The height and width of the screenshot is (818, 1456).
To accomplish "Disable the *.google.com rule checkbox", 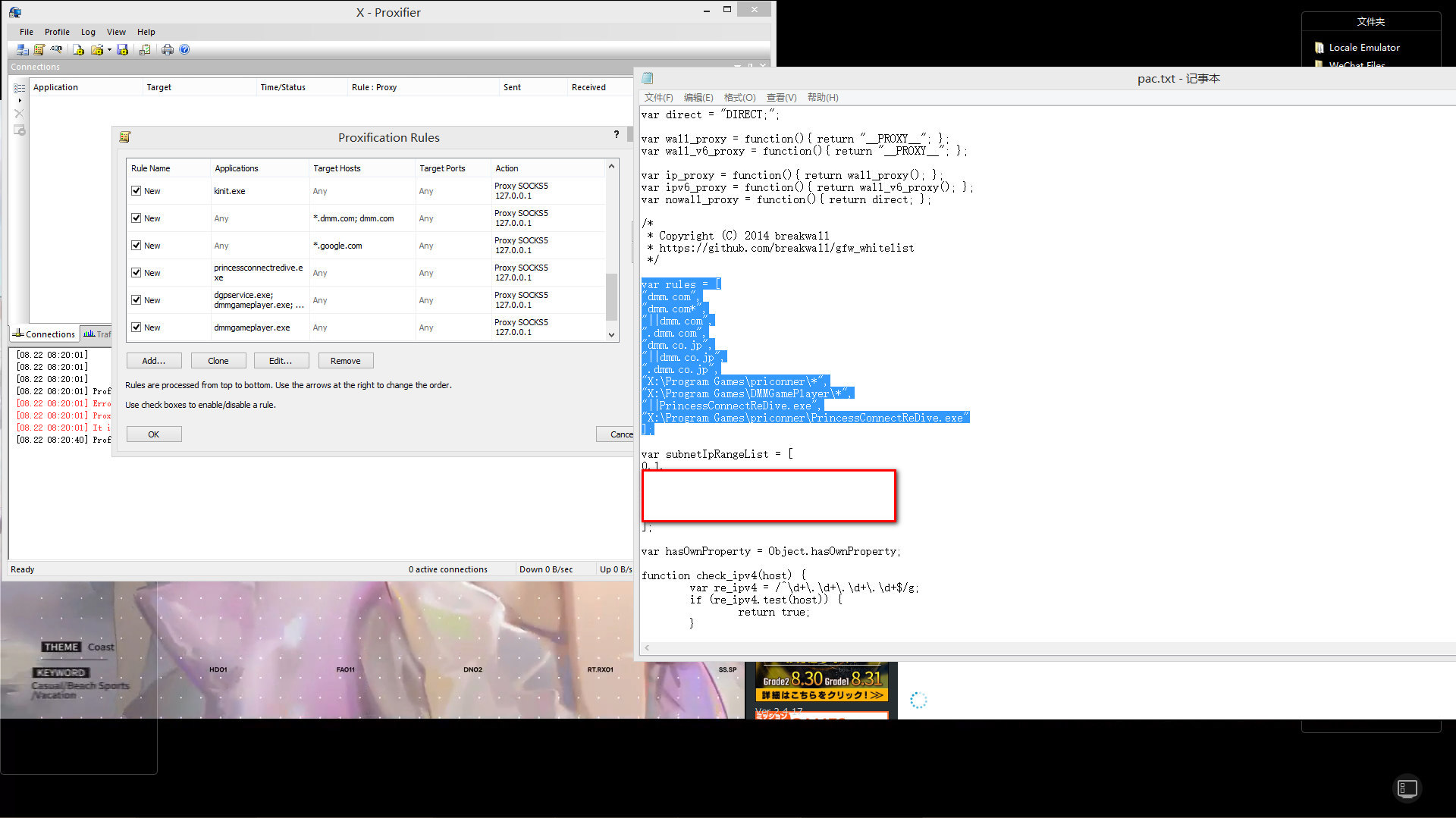I will (x=136, y=246).
